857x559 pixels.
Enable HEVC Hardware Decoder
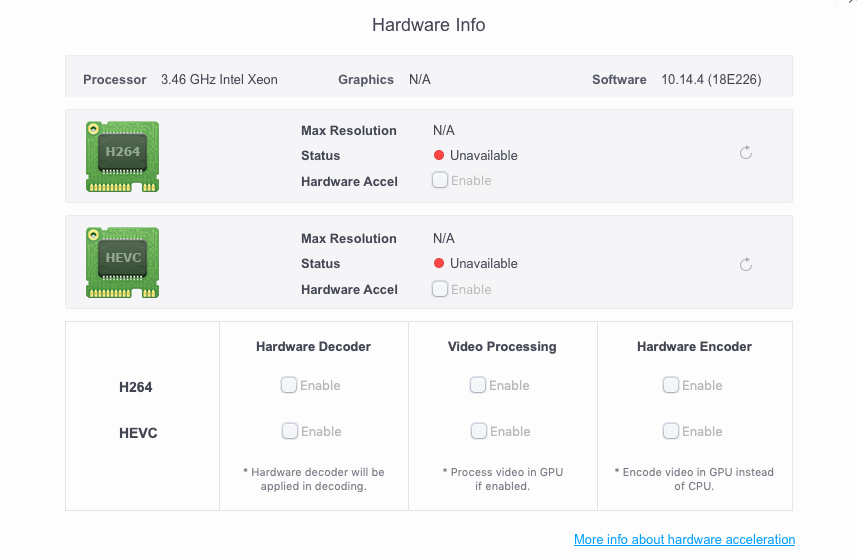click(290, 431)
